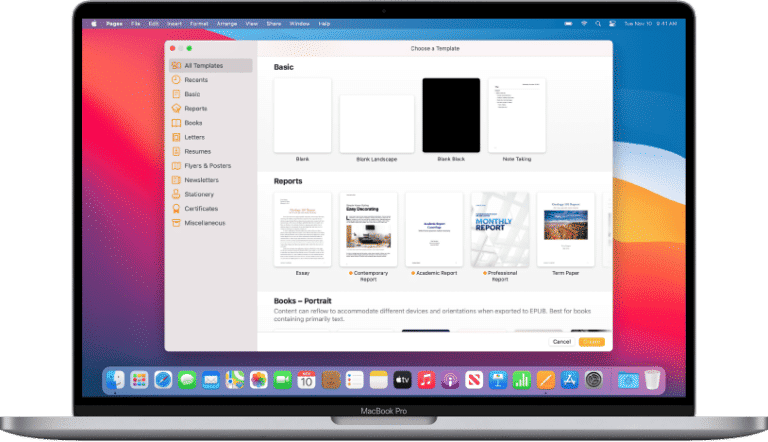Viewport: 768px width, 442px height.
Task: Open the Books category icon
Action: coord(176,123)
